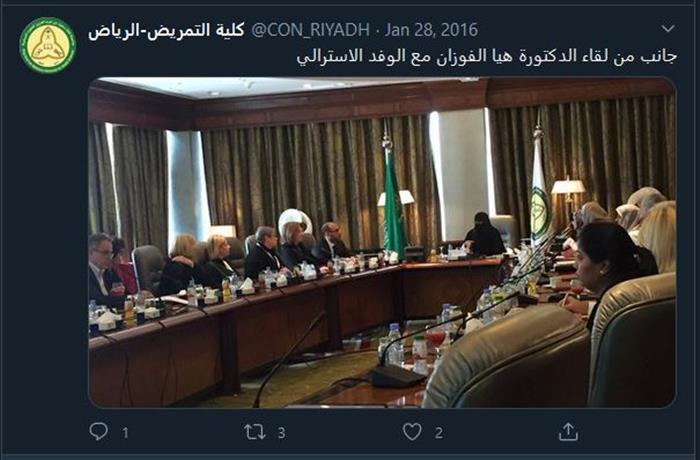Open the meeting room photo attachment
The width and height of the screenshot is (700, 460).
tap(382, 243)
